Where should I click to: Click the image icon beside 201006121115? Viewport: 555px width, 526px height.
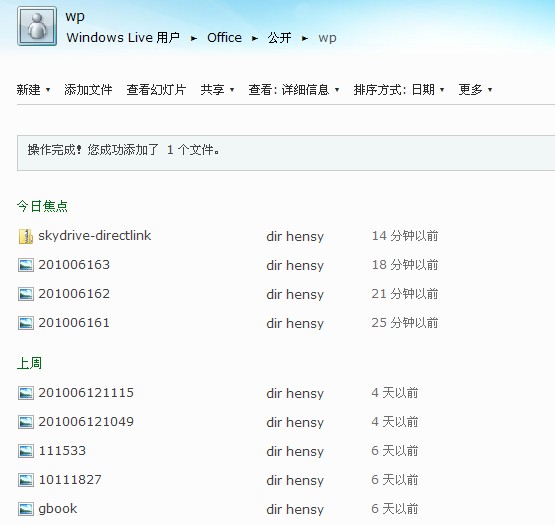(26, 393)
